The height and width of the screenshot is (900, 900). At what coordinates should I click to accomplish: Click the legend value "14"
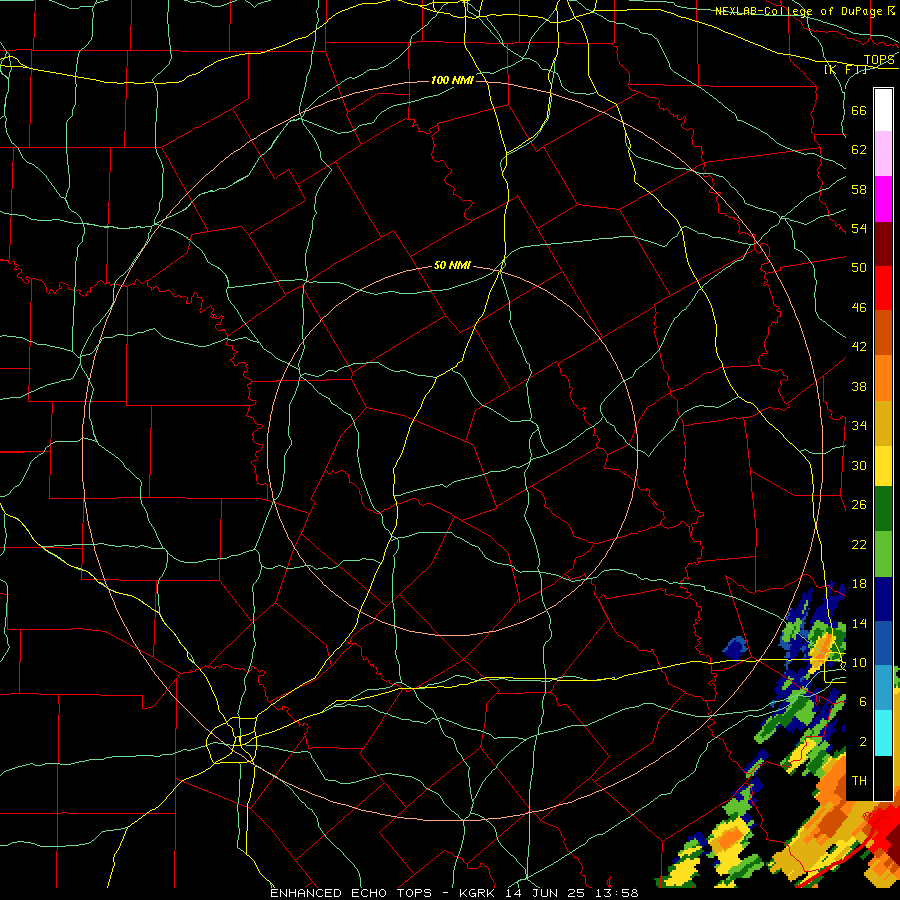[859, 623]
